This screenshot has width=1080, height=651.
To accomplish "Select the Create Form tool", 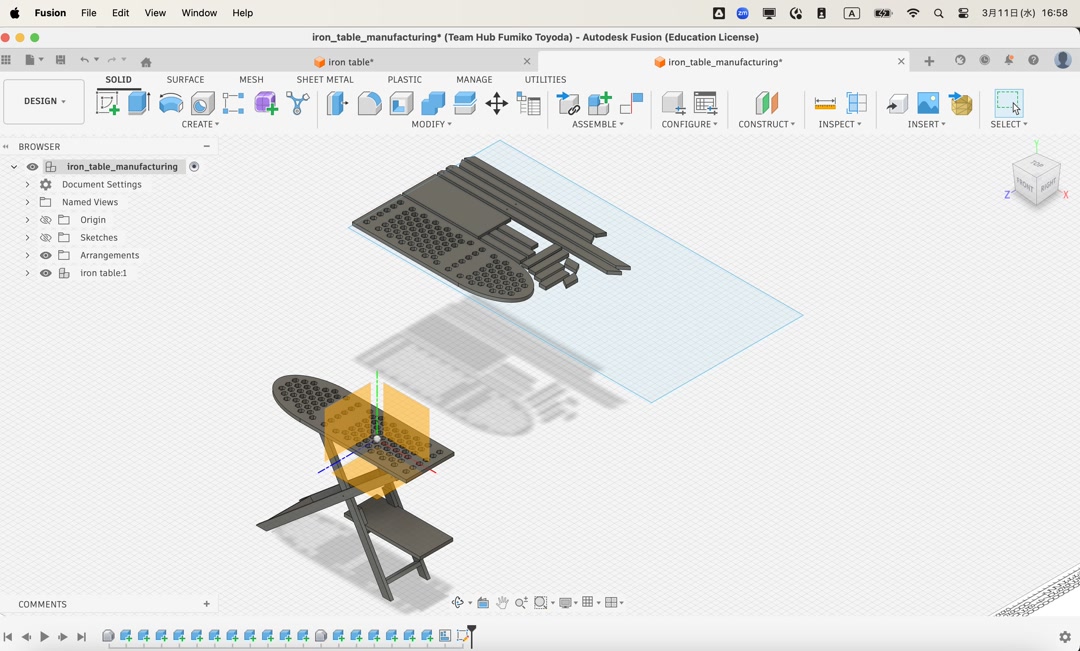I will point(266,103).
